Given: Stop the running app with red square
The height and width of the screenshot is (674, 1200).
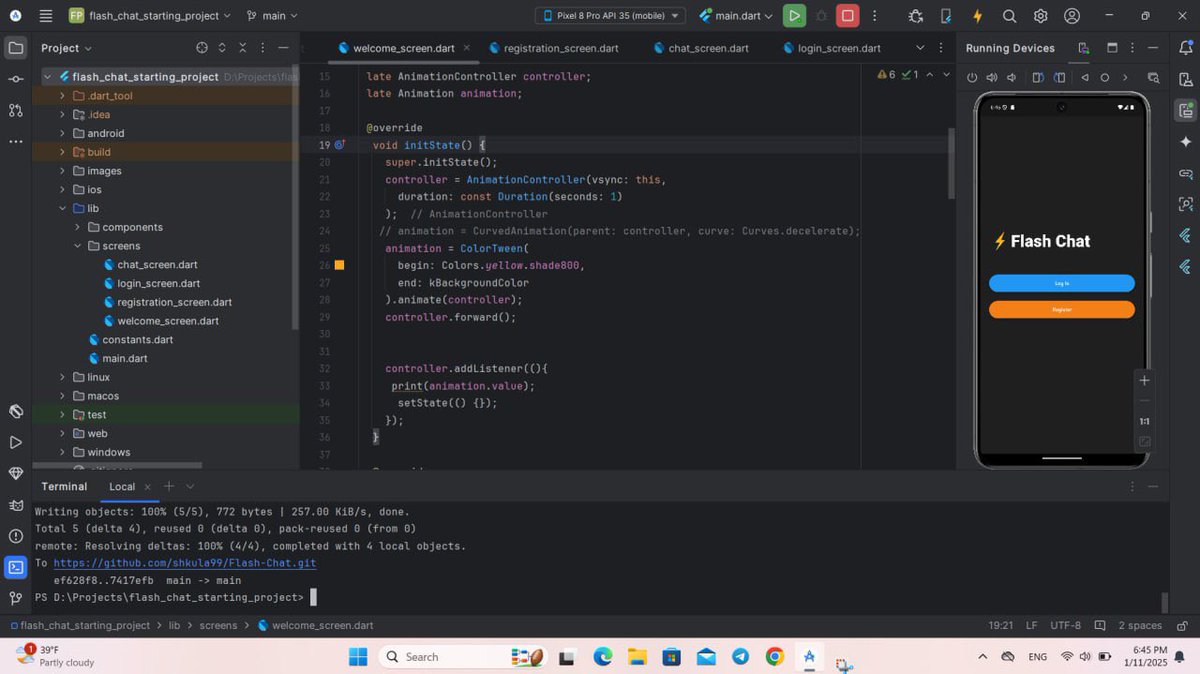Looking at the screenshot, I should (x=848, y=16).
